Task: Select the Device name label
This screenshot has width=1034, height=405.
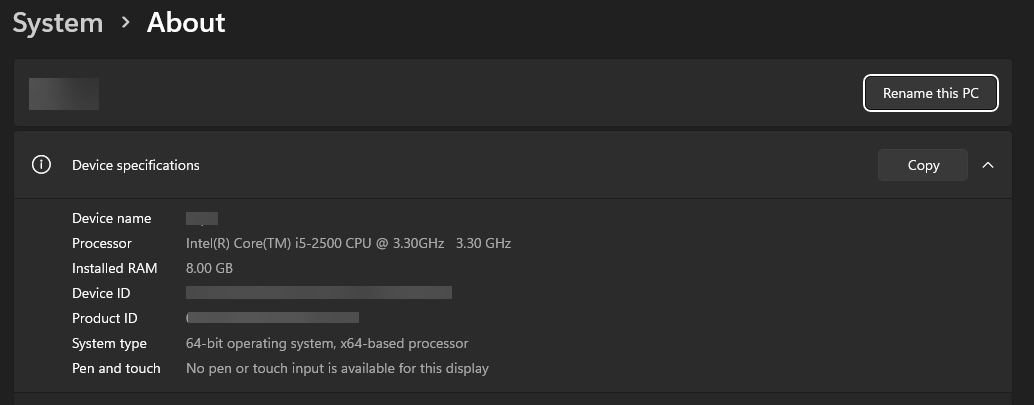Action: pos(112,218)
